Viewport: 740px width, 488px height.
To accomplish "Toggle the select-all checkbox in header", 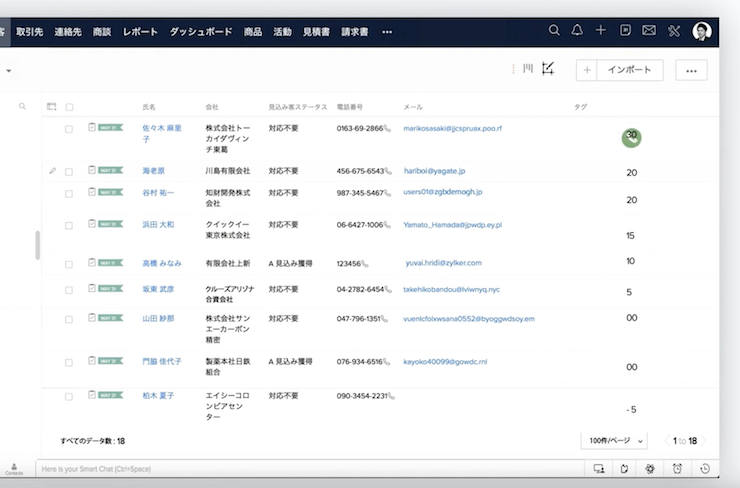I will pyautogui.click(x=69, y=107).
